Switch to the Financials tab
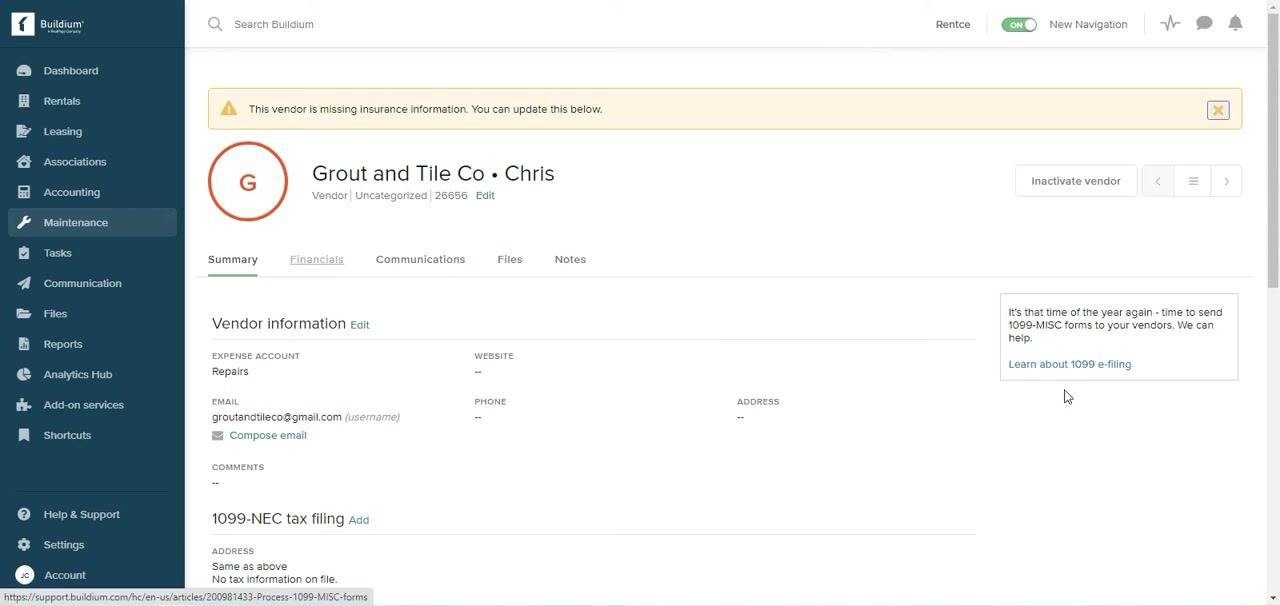 pos(317,260)
